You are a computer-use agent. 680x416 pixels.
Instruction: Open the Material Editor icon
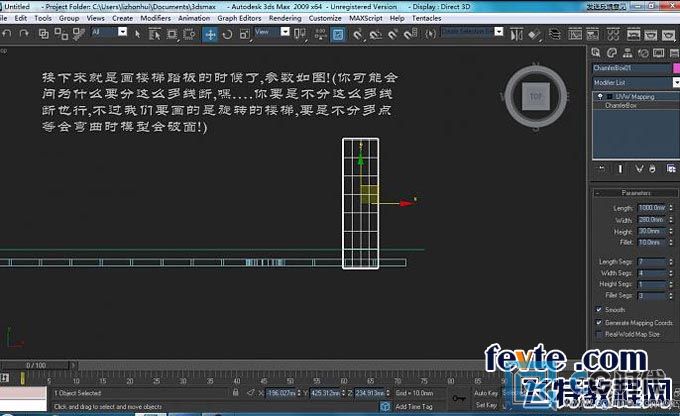pyautogui.click(x=613, y=34)
